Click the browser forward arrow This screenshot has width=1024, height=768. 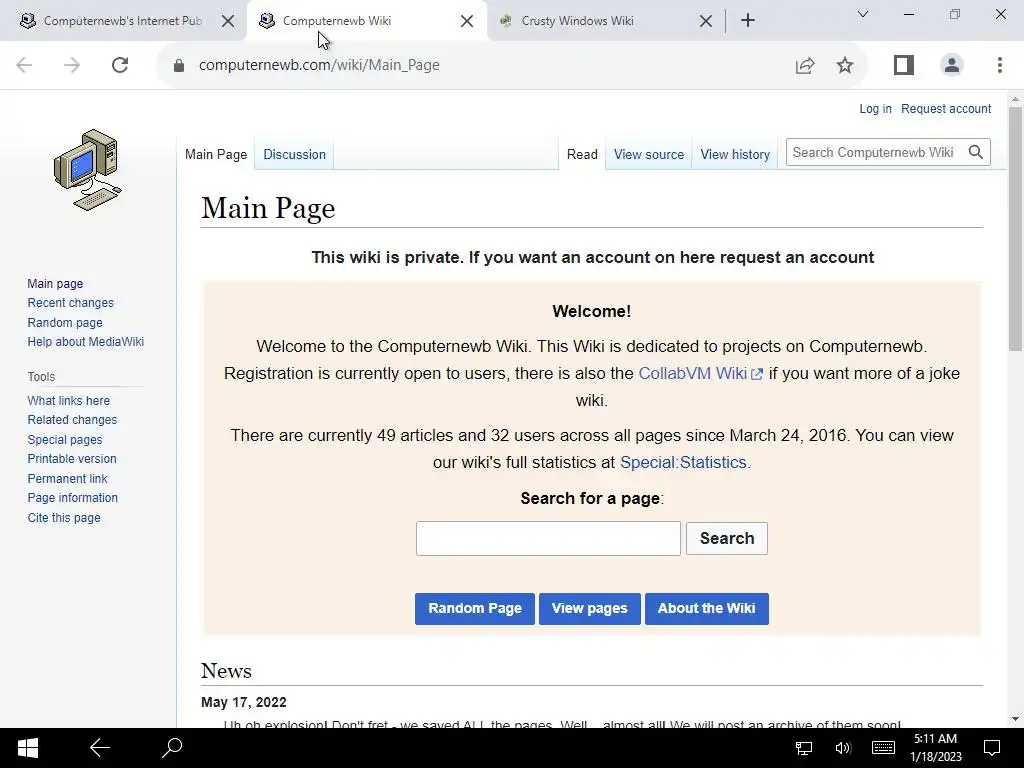(72, 65)
